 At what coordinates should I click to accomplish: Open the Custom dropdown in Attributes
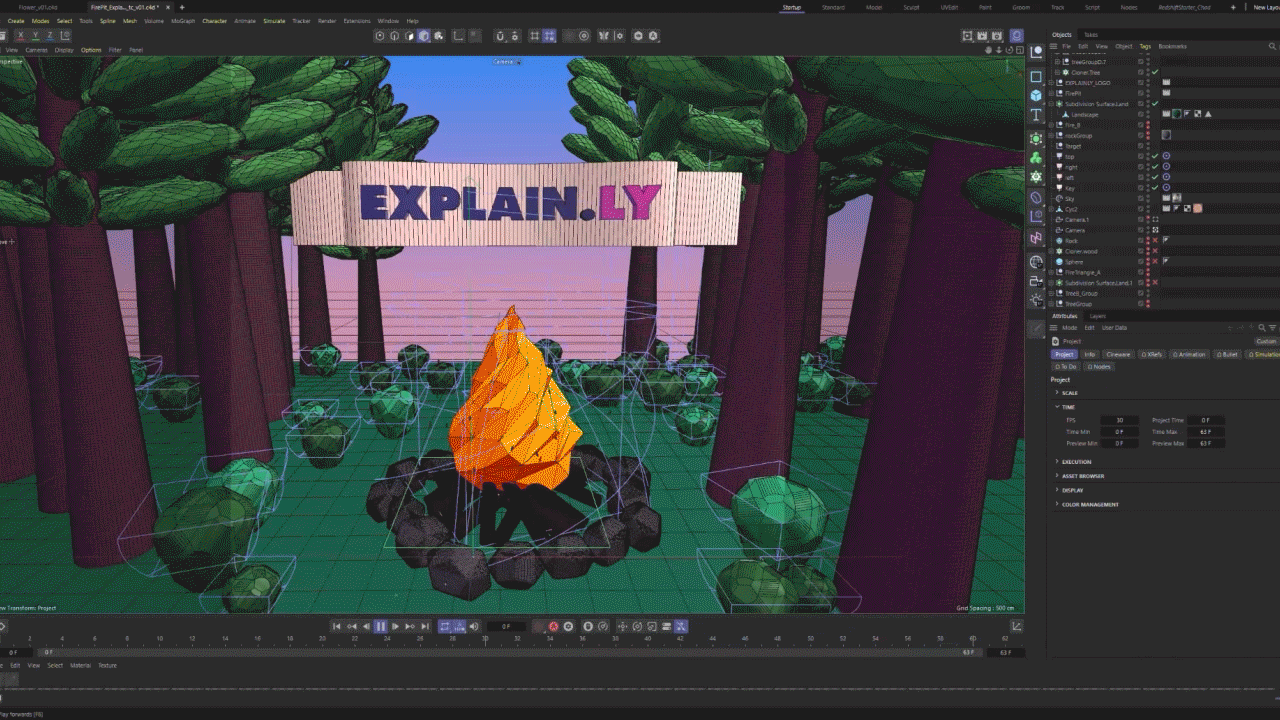[1265, 341]
